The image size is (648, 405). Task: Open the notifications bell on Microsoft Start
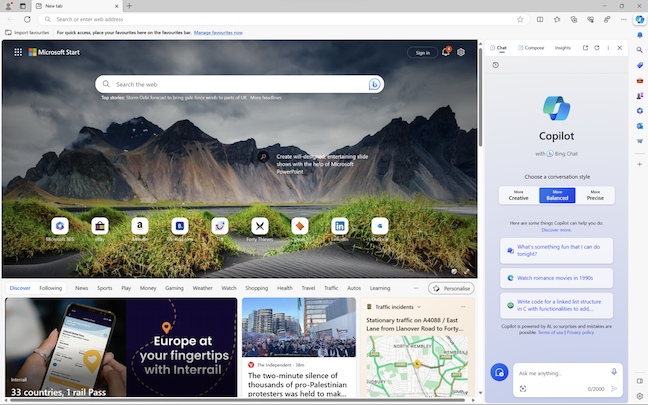[446, 52]
